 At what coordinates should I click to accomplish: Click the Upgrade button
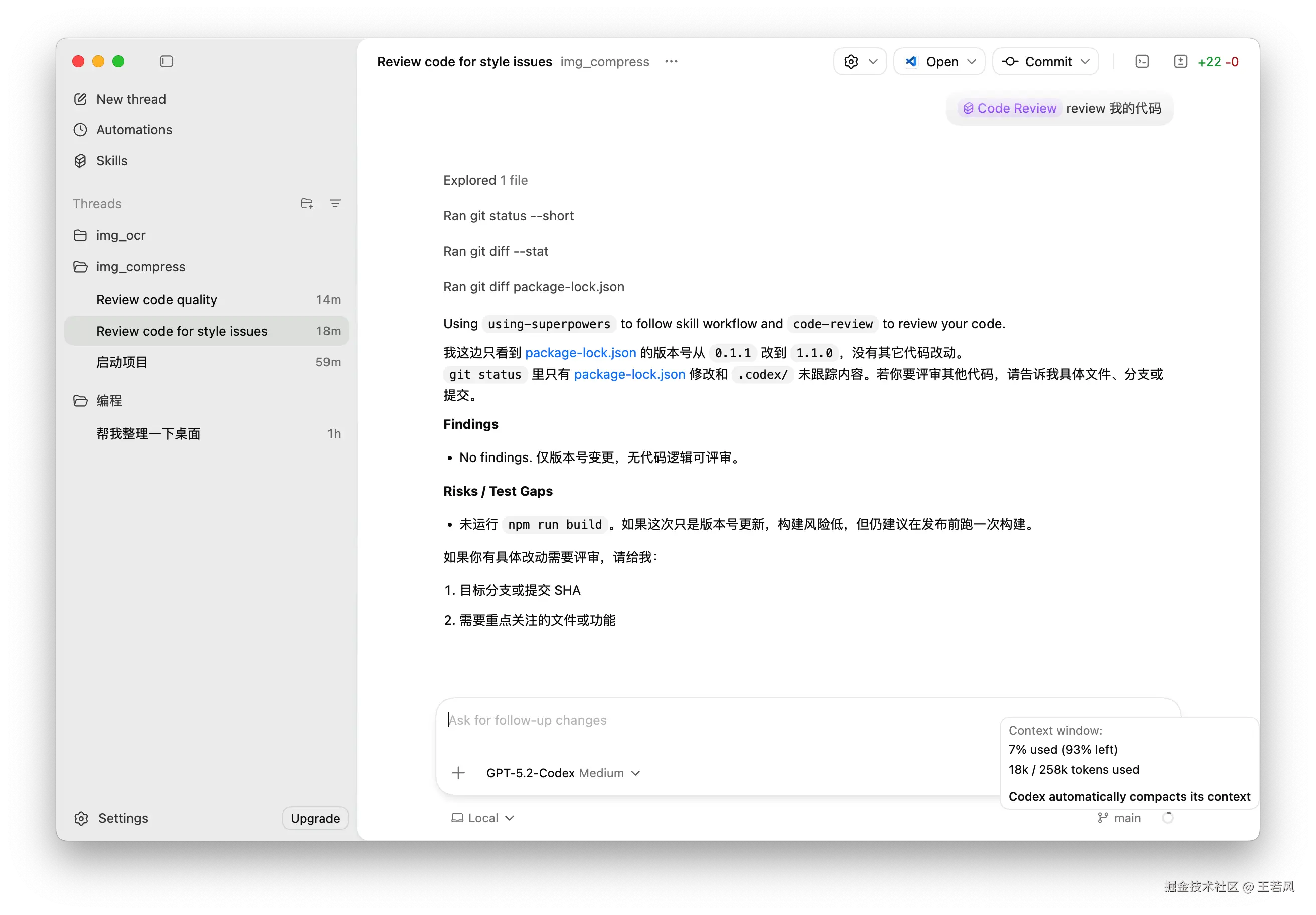coord(315,818)
